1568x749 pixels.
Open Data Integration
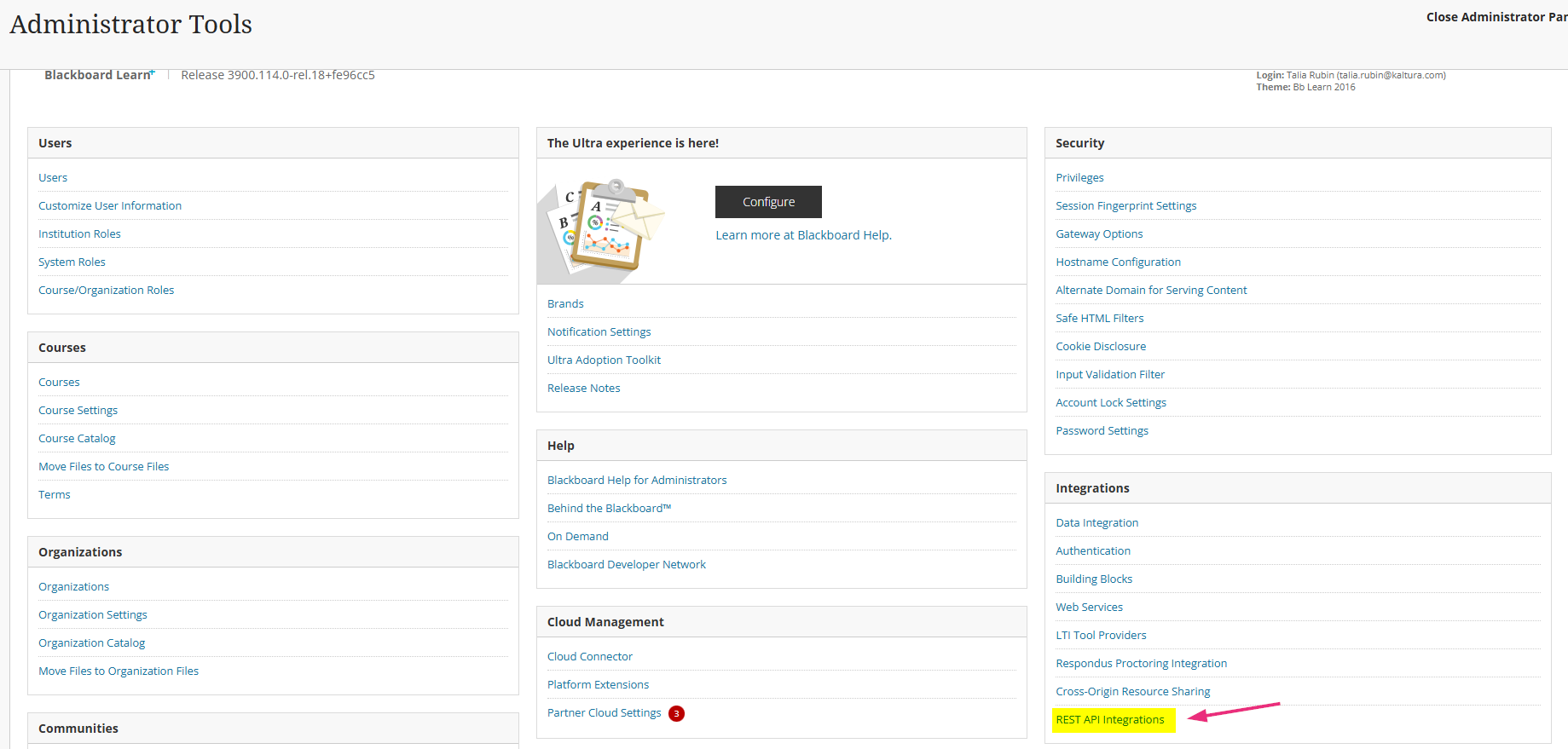click(1096, 522)
